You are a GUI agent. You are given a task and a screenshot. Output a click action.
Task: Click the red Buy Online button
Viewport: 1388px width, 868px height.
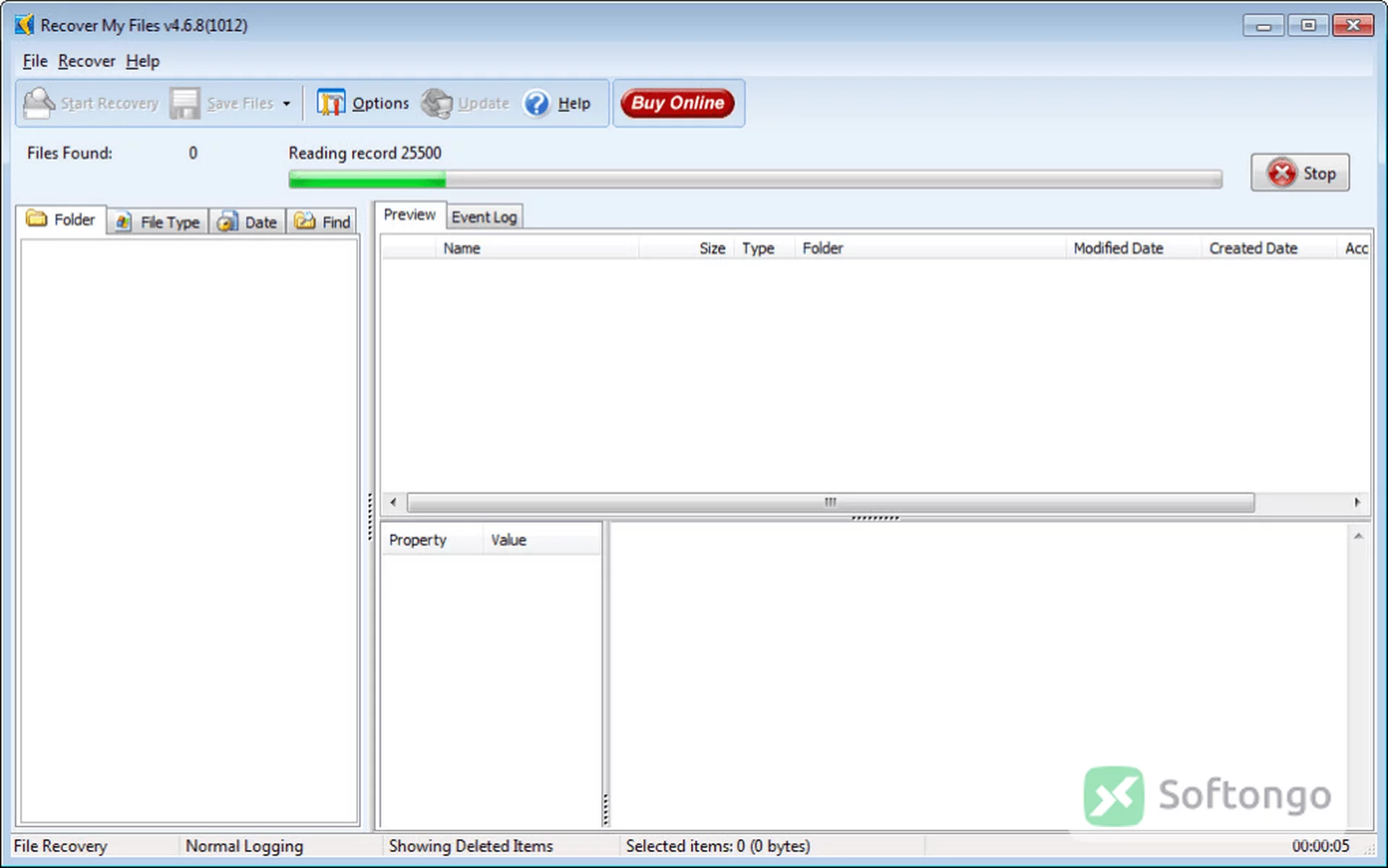coord(677,103)
